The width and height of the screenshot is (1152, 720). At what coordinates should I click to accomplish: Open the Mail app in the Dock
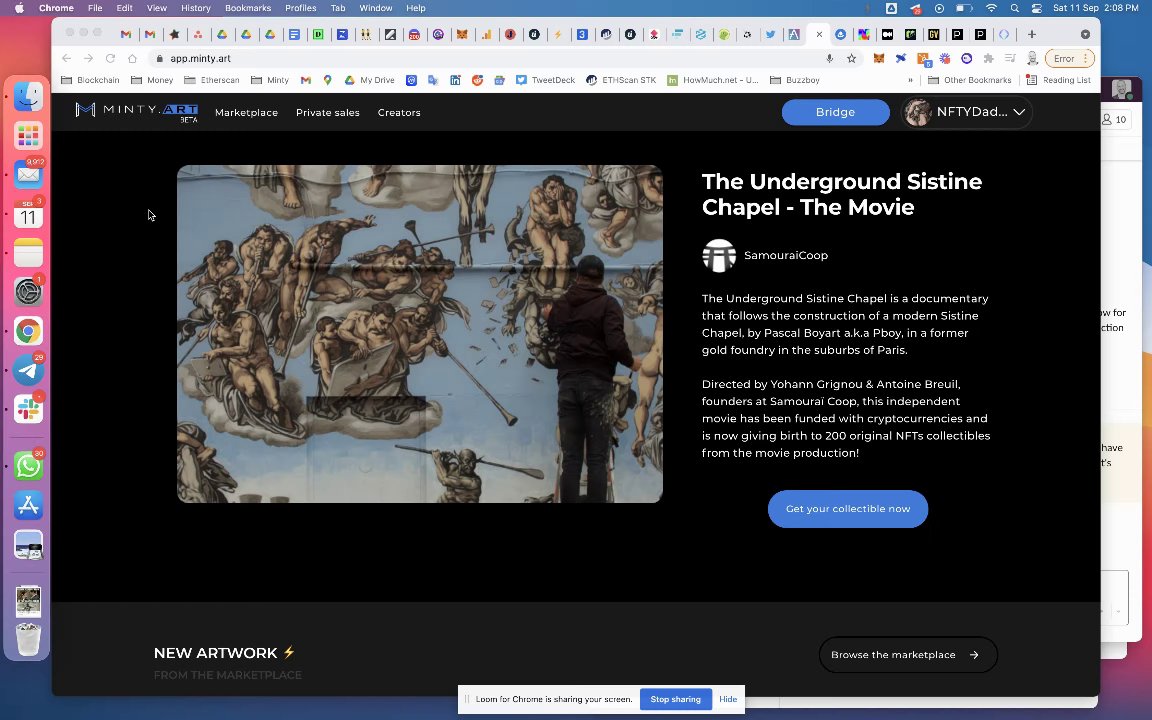point(28,175)
